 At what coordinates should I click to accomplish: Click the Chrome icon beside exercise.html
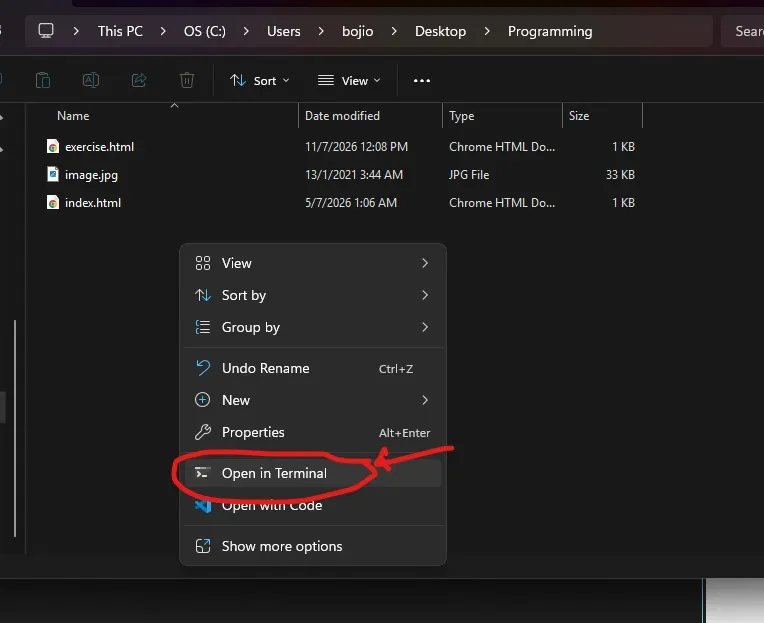pyautogui.click(x=53, y=147)
